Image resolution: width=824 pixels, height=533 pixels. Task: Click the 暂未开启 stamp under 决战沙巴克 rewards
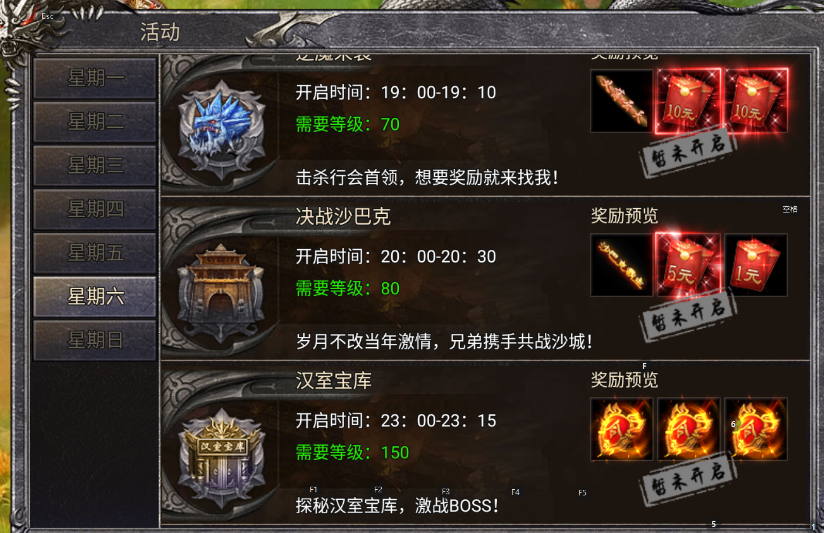coord(688,314)
